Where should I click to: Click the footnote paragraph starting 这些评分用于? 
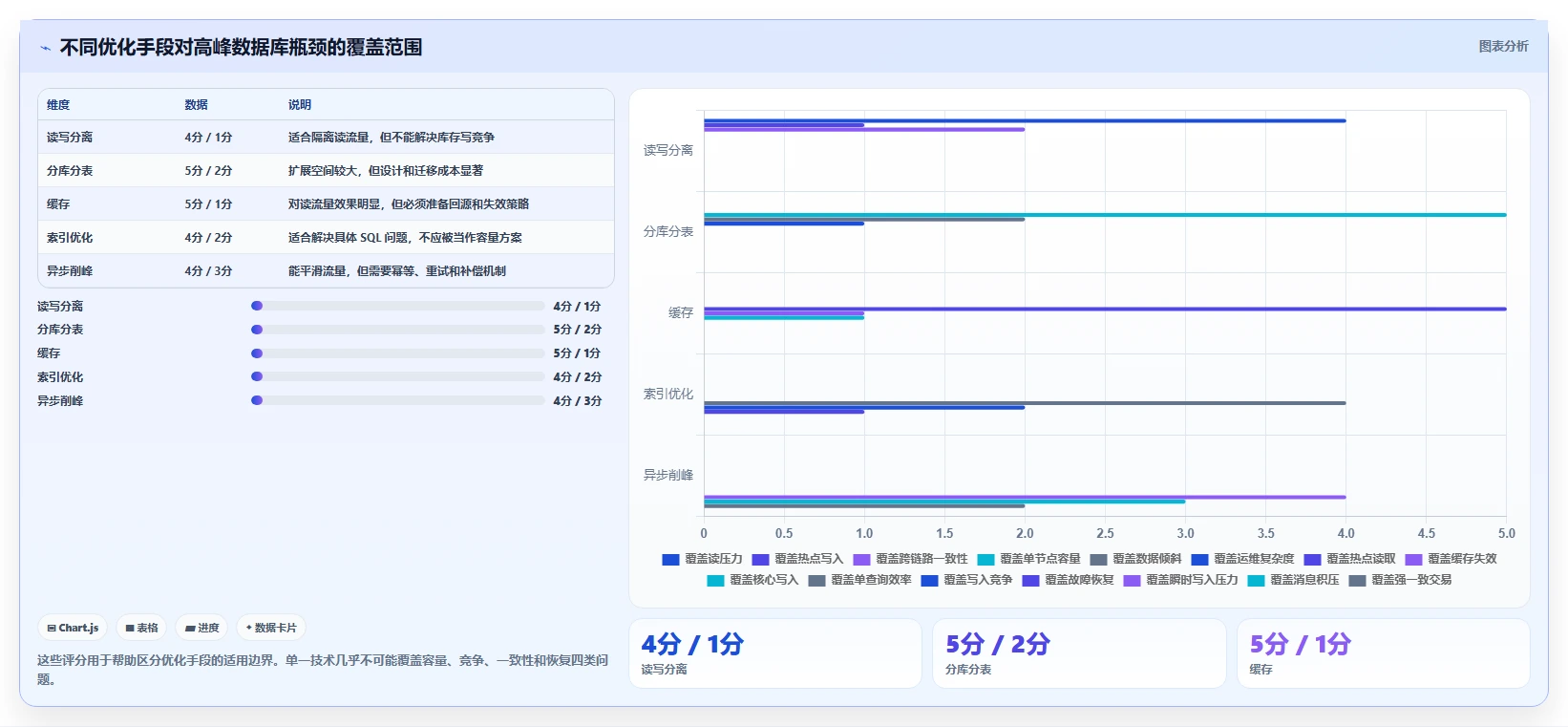[323, 670]
